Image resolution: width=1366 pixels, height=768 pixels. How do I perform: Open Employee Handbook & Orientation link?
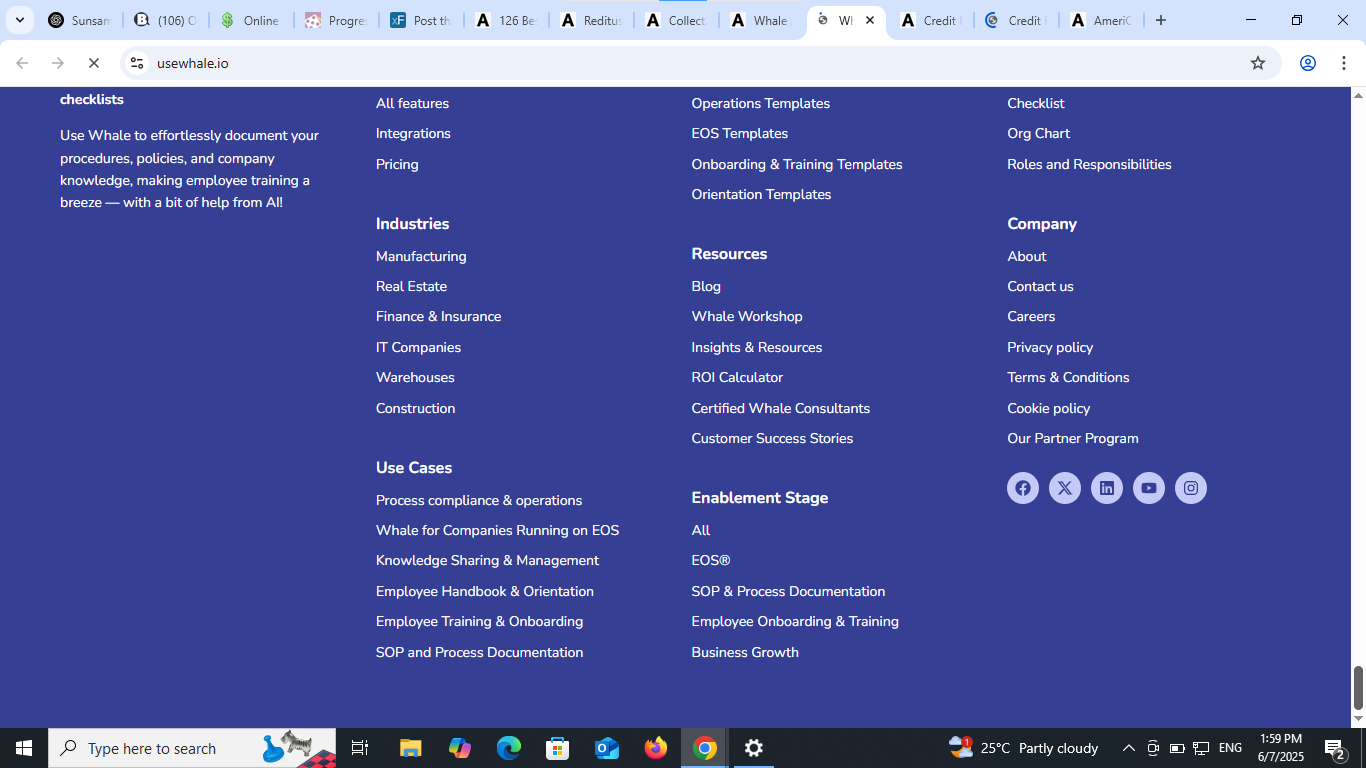(x=485, y=591)
